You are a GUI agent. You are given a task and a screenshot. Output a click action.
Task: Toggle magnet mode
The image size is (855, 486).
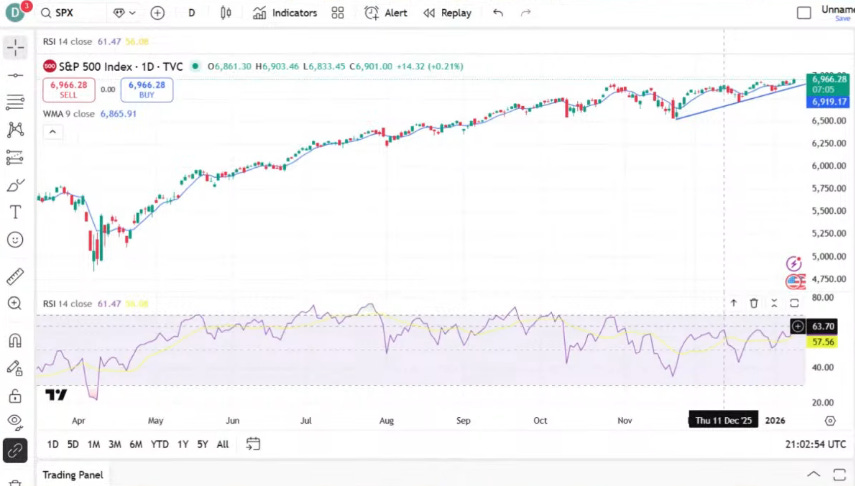pyautogui.click(x=15, y=341)
